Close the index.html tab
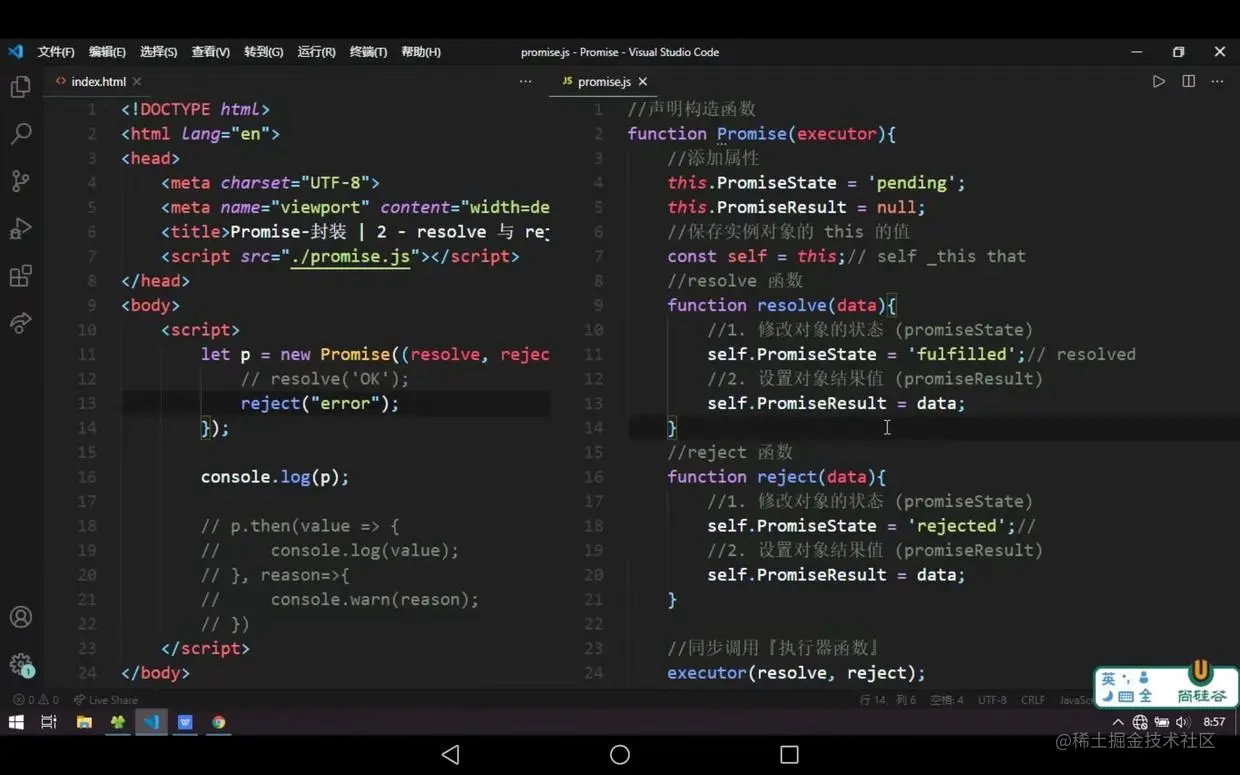This screenshot has height=775, width=1240. coord(137,81)
